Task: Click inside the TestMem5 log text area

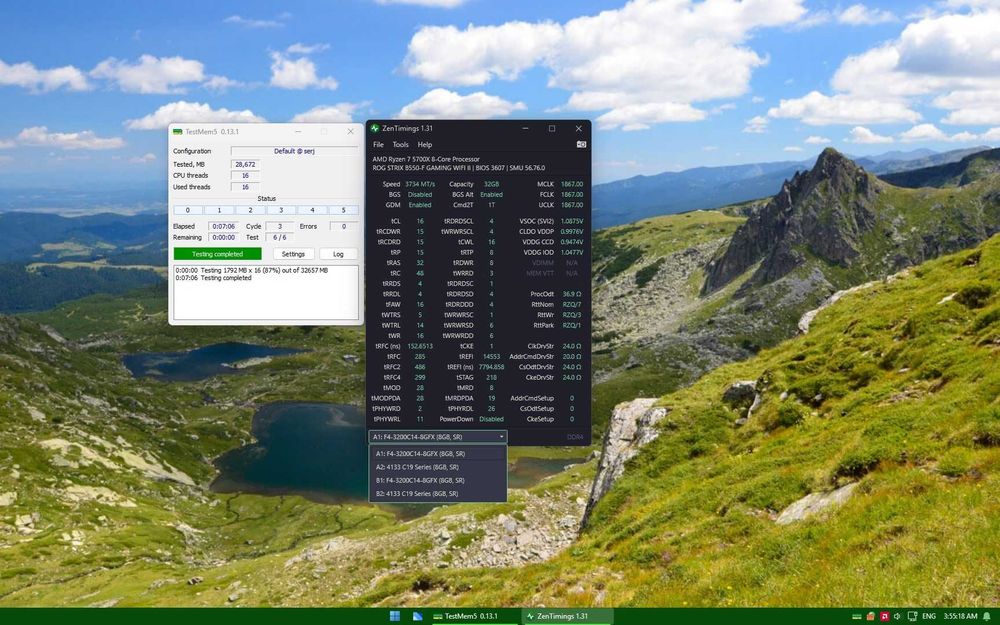Action: (266, 293)
